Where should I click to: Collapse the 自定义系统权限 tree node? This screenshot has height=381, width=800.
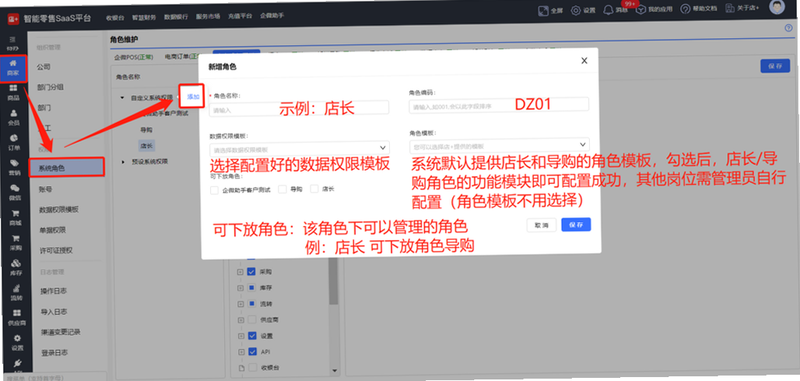(x=122, y=97)
